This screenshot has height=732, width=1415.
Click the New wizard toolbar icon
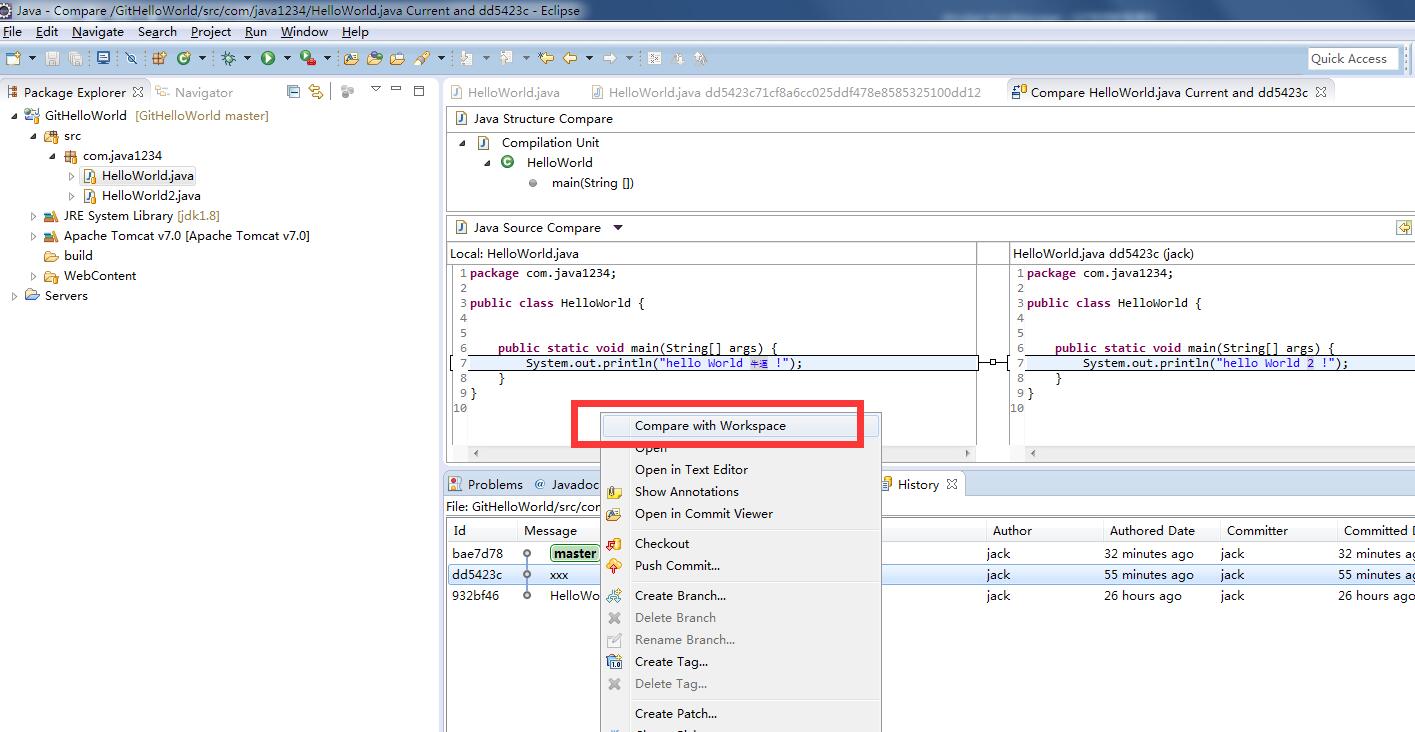pyautogui.click(x=13, y=59)
